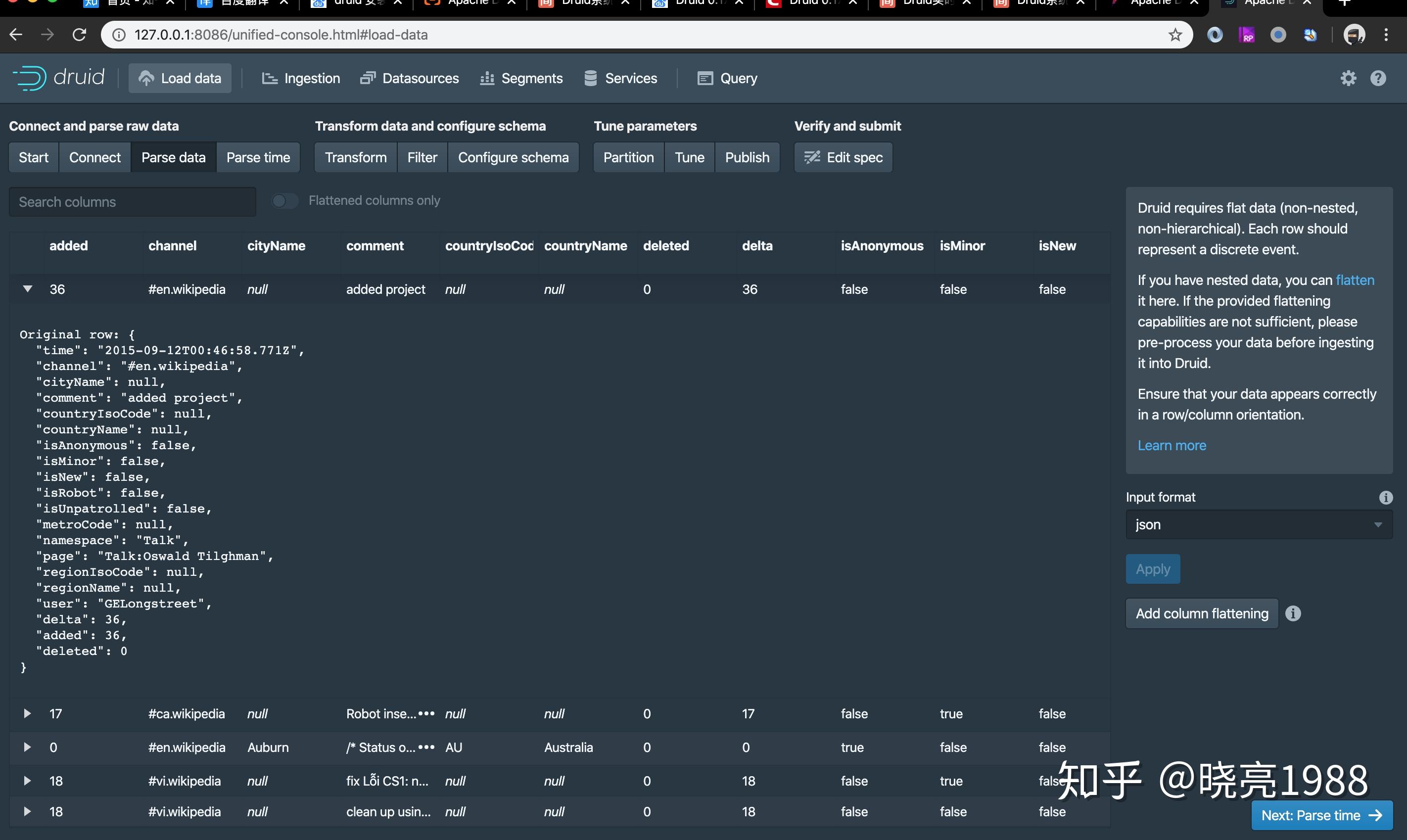This screenshot has height=840, width=1407.
Task: Expand the #ca.wikipedia row
Action: [27, 713]
